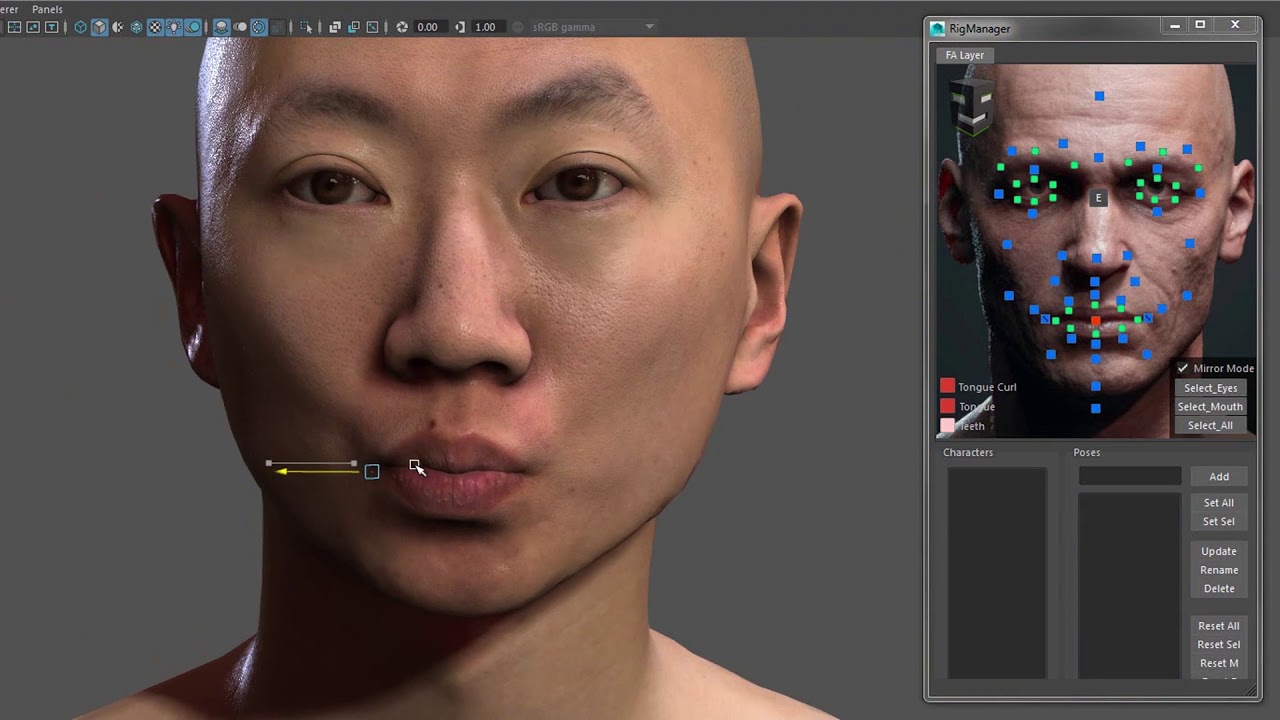Click the Update button
This screenshot has width=1280, height=720.
tap(1219, 551)
